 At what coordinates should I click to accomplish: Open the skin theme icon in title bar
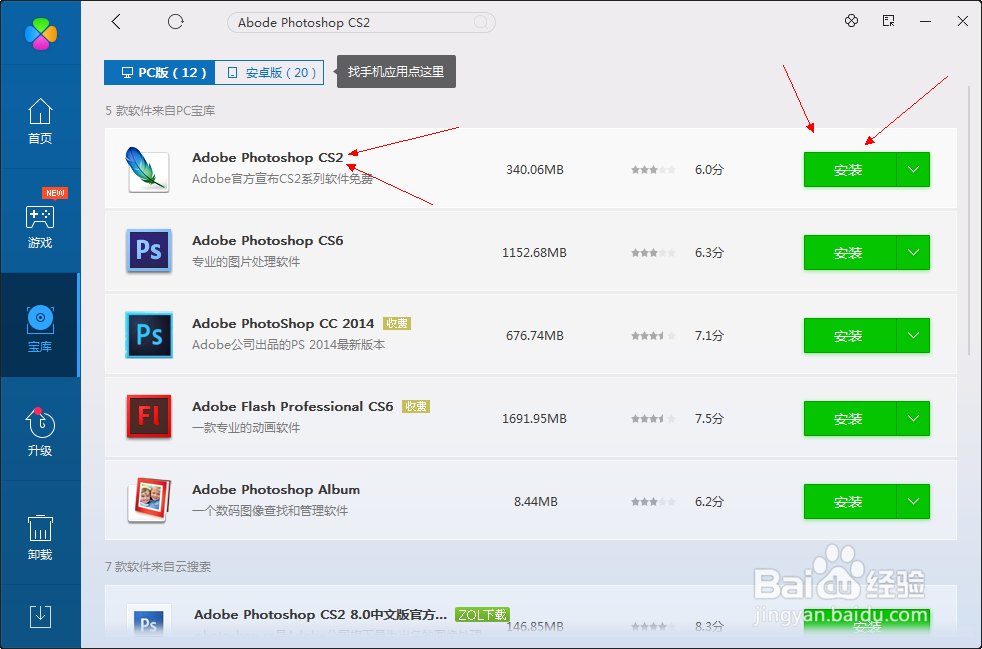851,21
